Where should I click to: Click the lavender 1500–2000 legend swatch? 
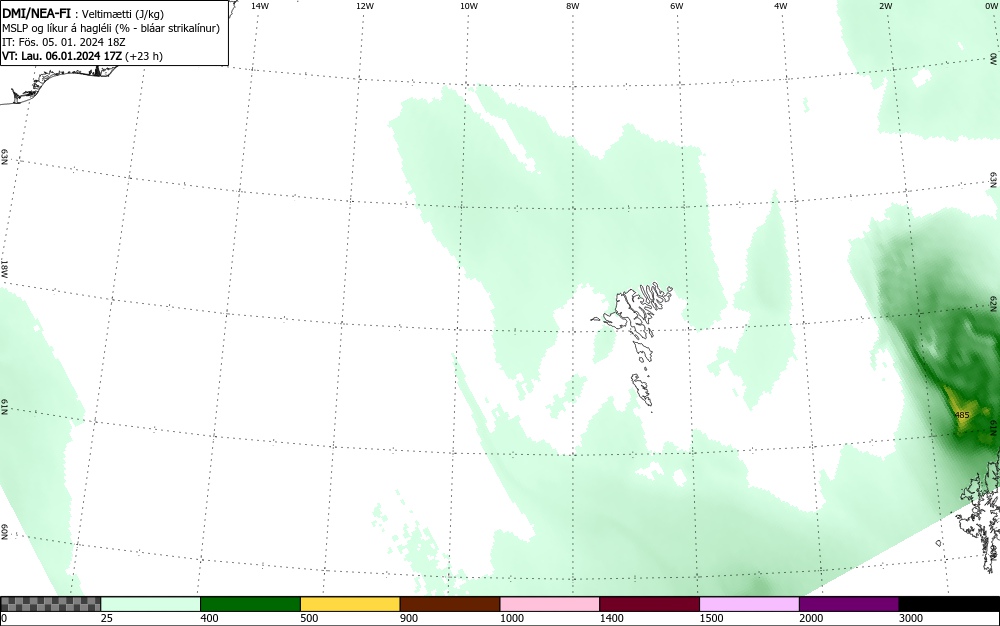click(x=749, y=604)
